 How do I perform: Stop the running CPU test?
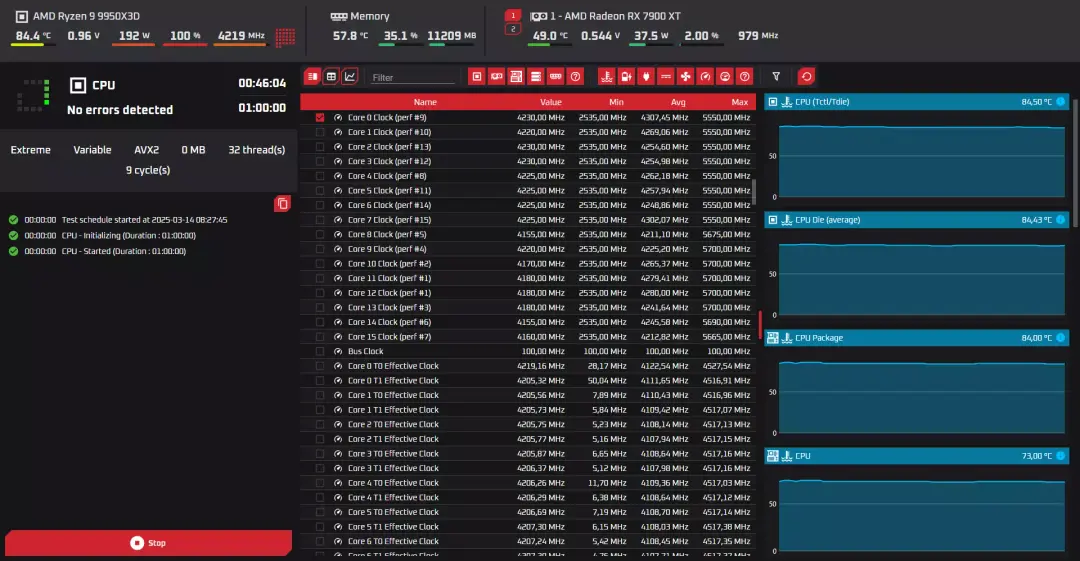coord(148,543)
